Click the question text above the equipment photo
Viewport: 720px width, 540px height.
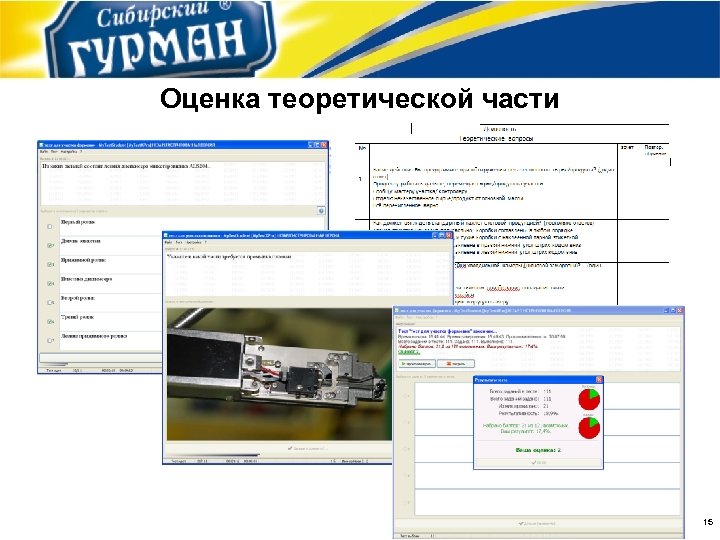point(229,256)
